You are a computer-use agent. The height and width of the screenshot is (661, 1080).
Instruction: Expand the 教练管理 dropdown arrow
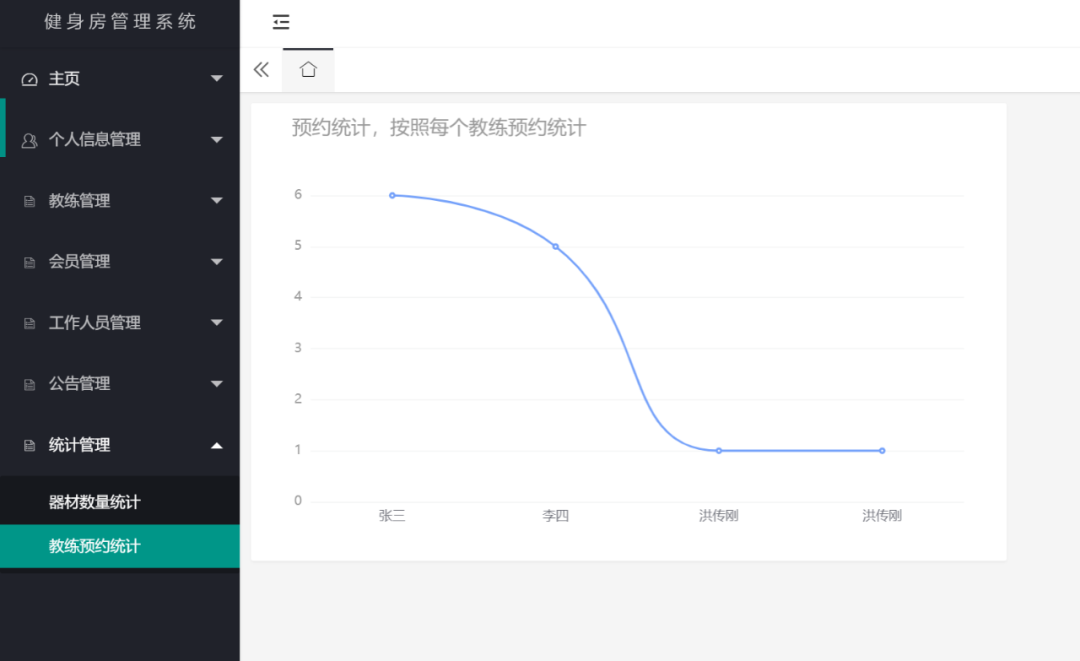[217, 201]
